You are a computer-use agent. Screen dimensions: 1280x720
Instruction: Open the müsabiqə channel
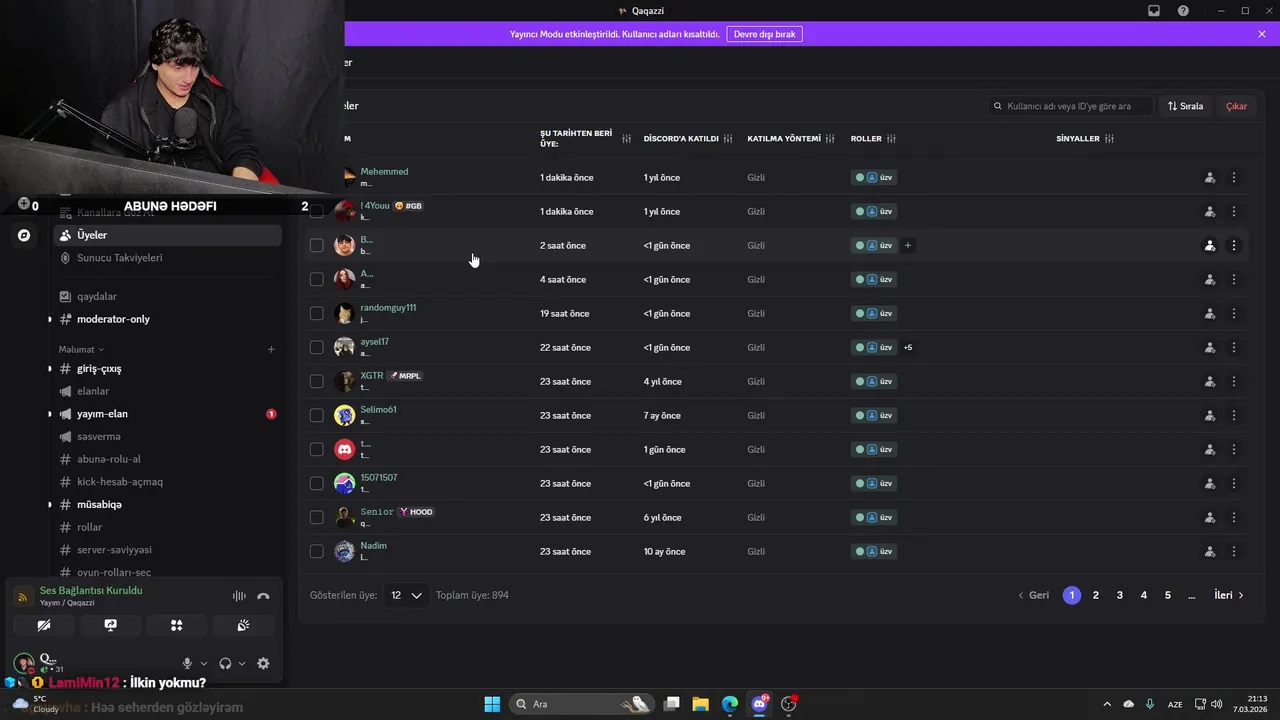click(167, 505)
